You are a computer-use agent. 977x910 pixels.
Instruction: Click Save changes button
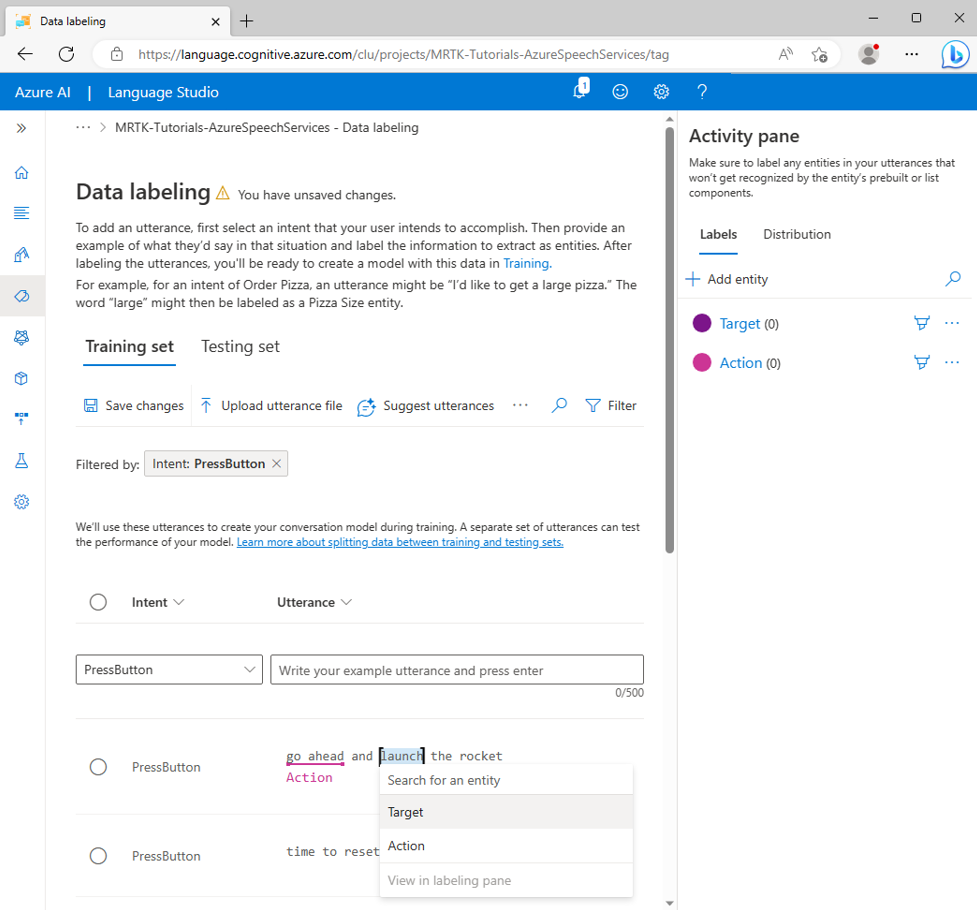[134, 406]
